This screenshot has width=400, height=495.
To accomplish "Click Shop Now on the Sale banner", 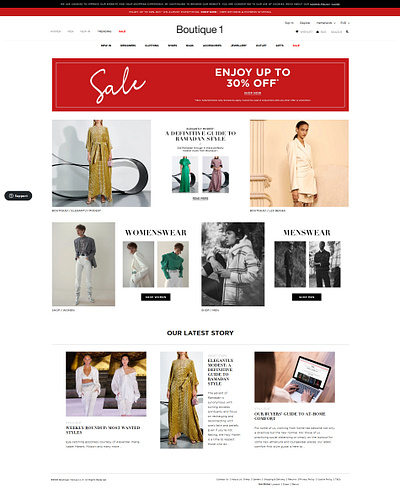I will pos(252,93).
